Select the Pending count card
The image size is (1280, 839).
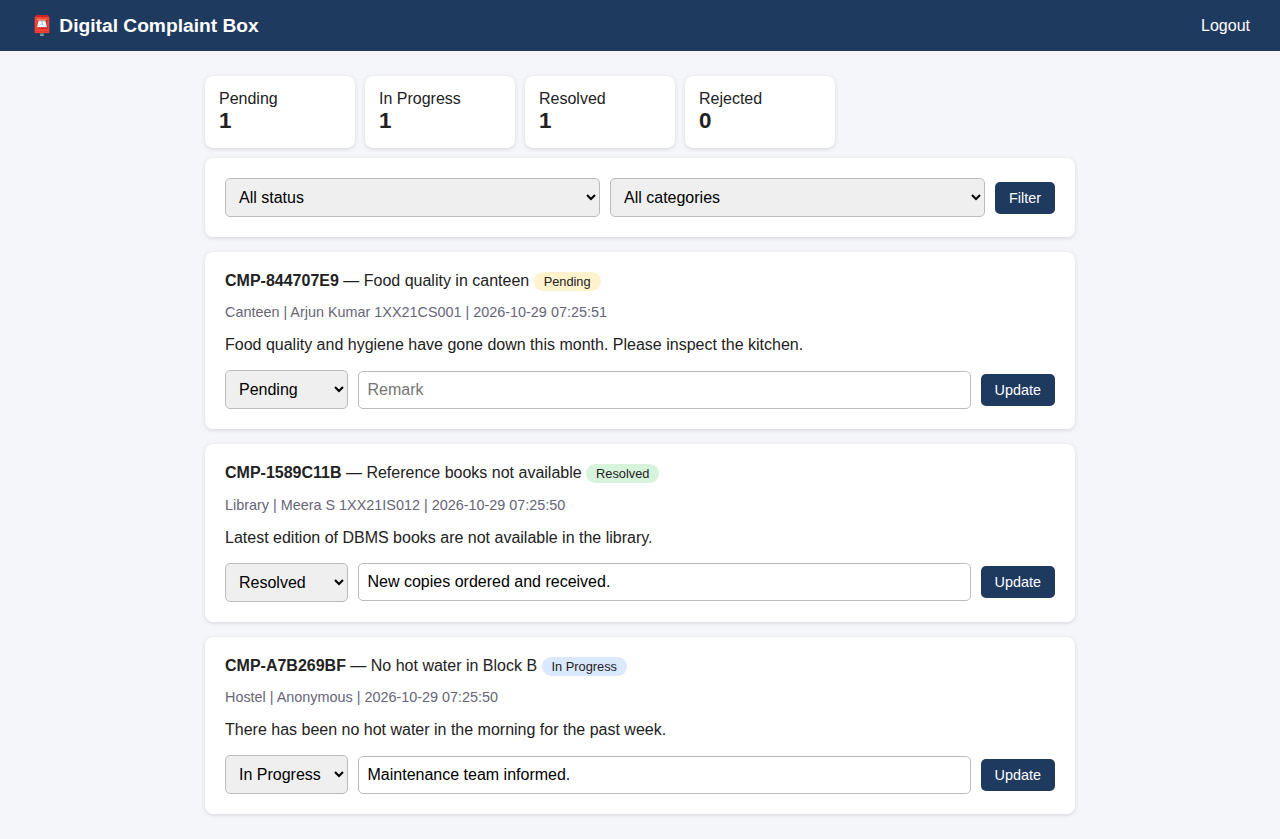tap(280, 112)
